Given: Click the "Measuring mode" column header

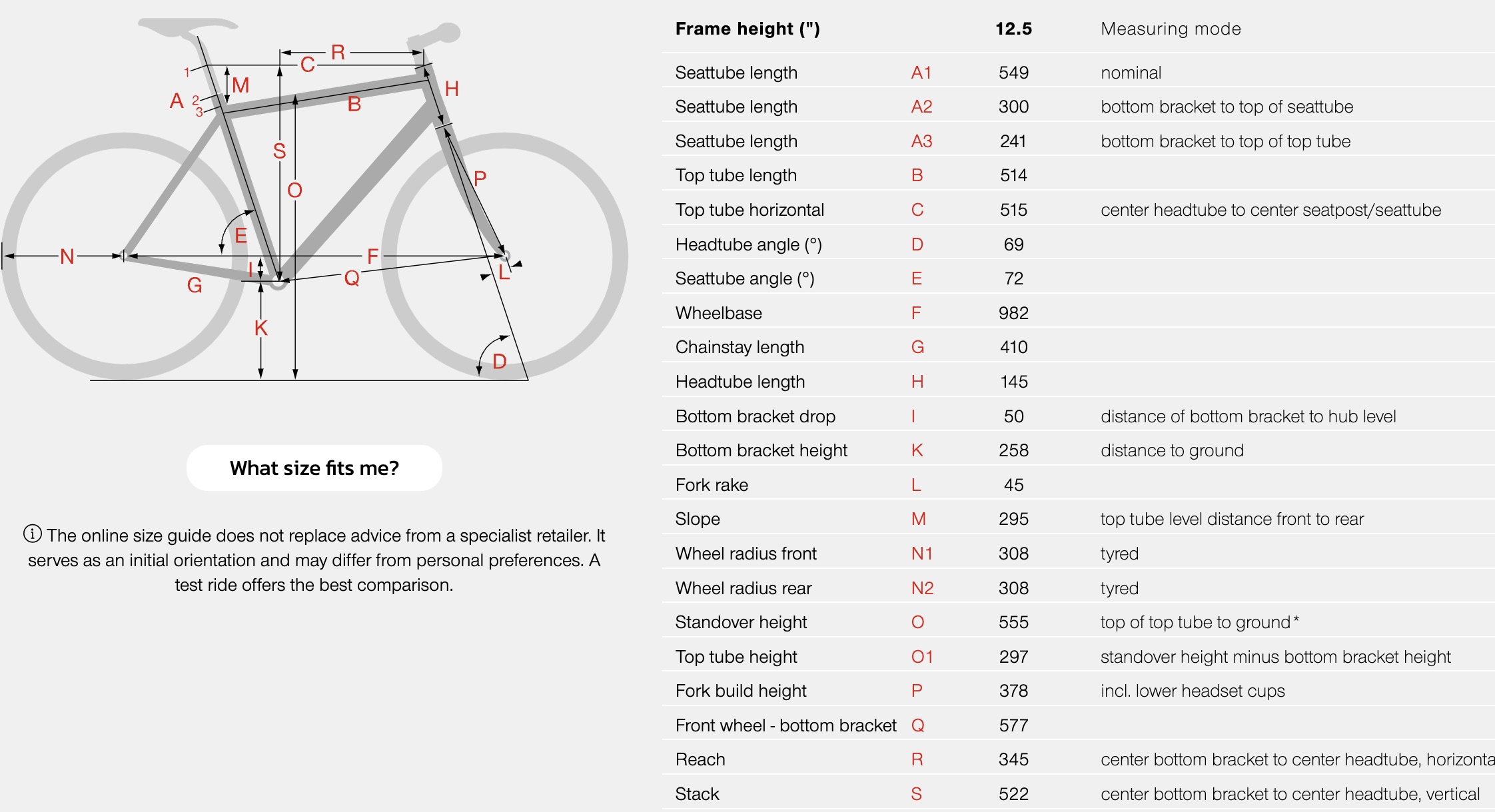Looking at the screenshot, I should (x=1171, y=29).
